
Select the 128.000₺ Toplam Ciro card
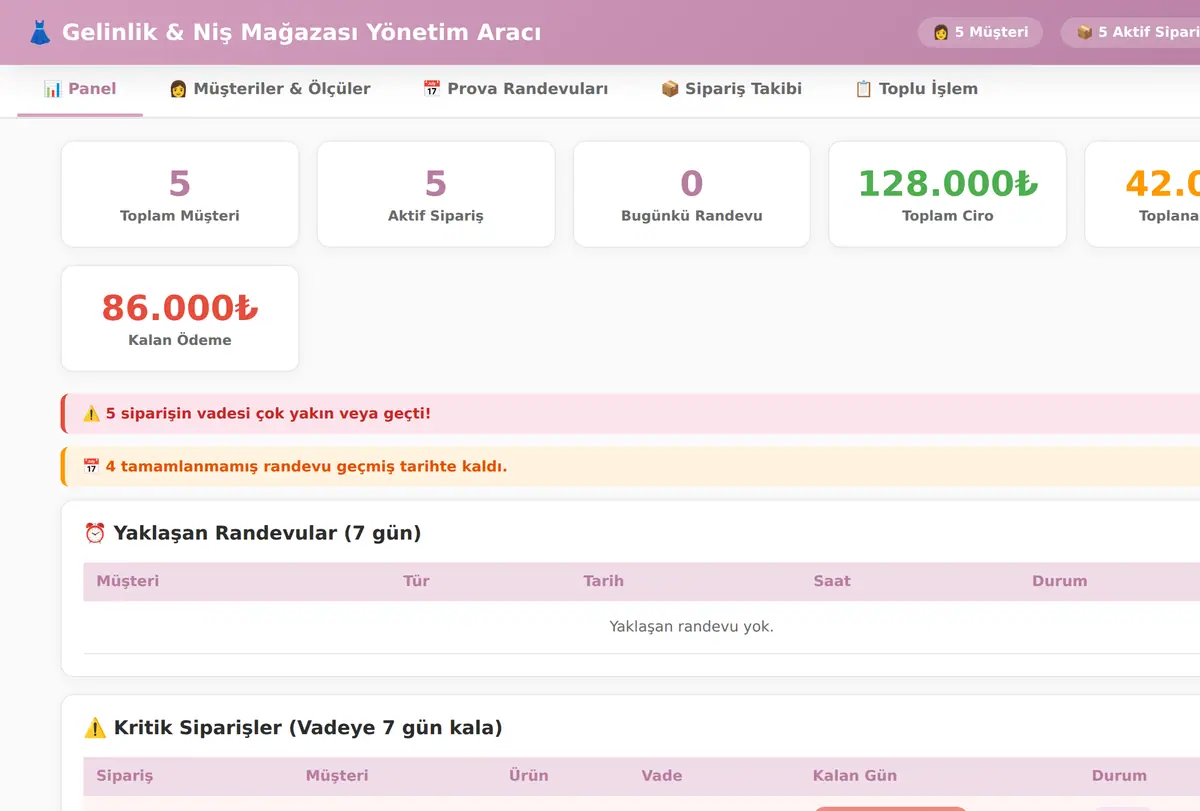pos(948,194)
